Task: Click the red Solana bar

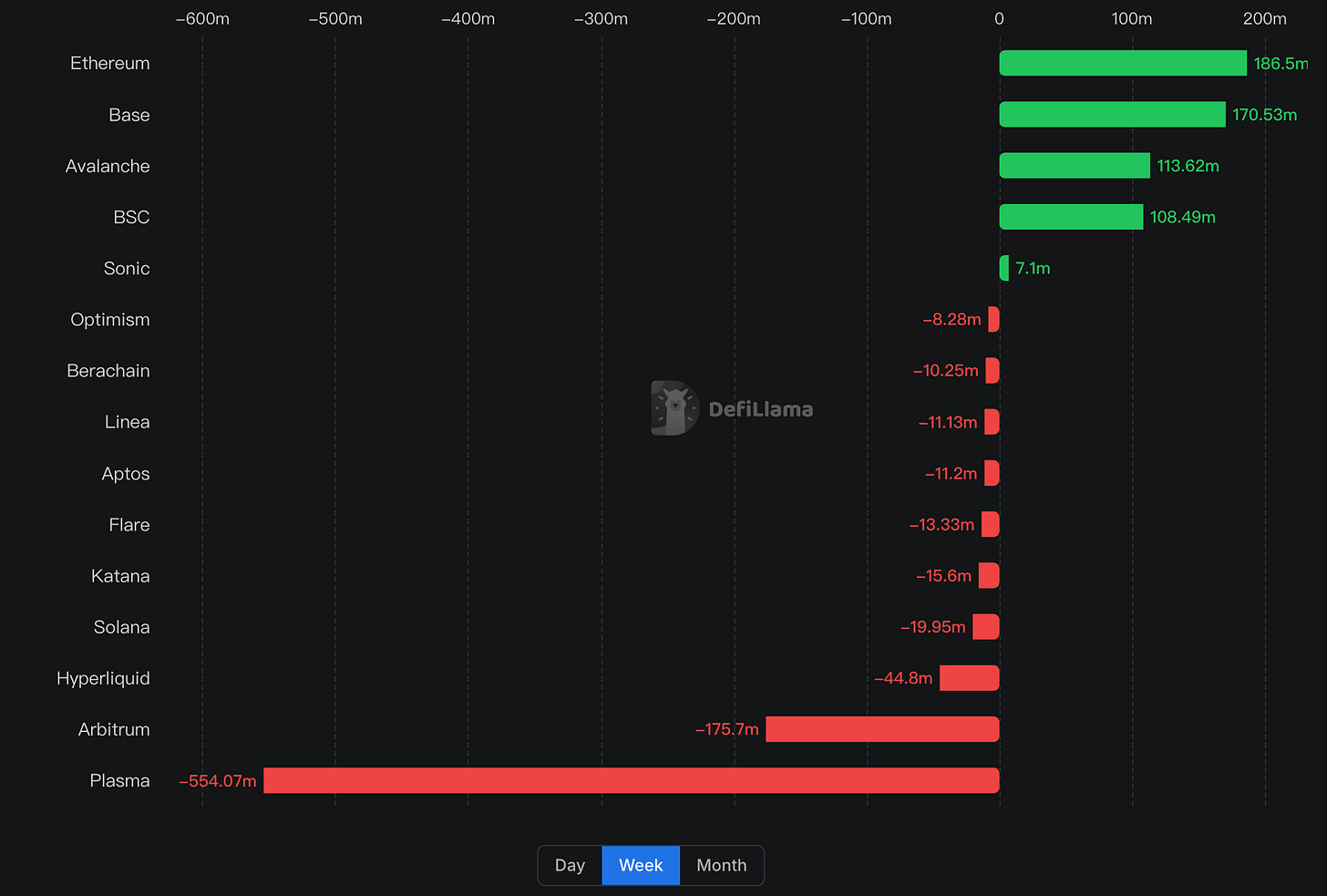Action: [x=986, y=627]
